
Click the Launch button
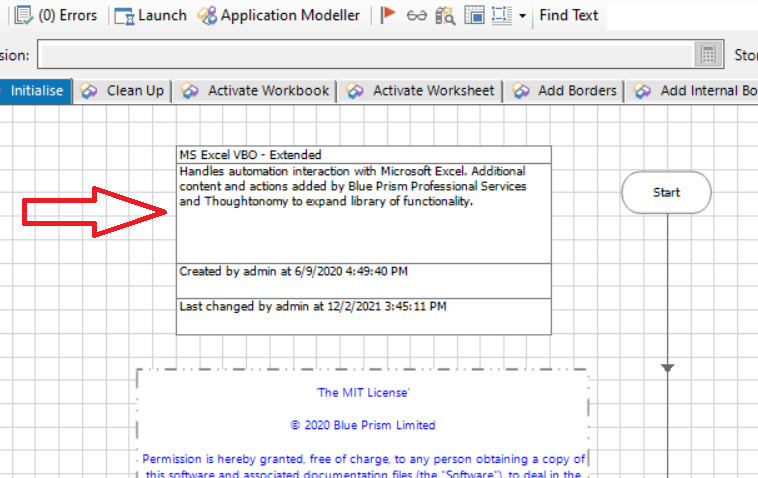(151, 15)
